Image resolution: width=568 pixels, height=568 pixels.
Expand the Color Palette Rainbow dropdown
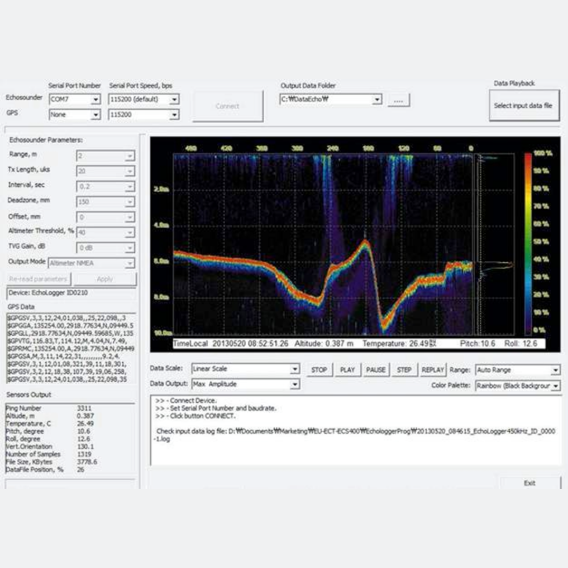pyautogui.click(x=518, y=386)
